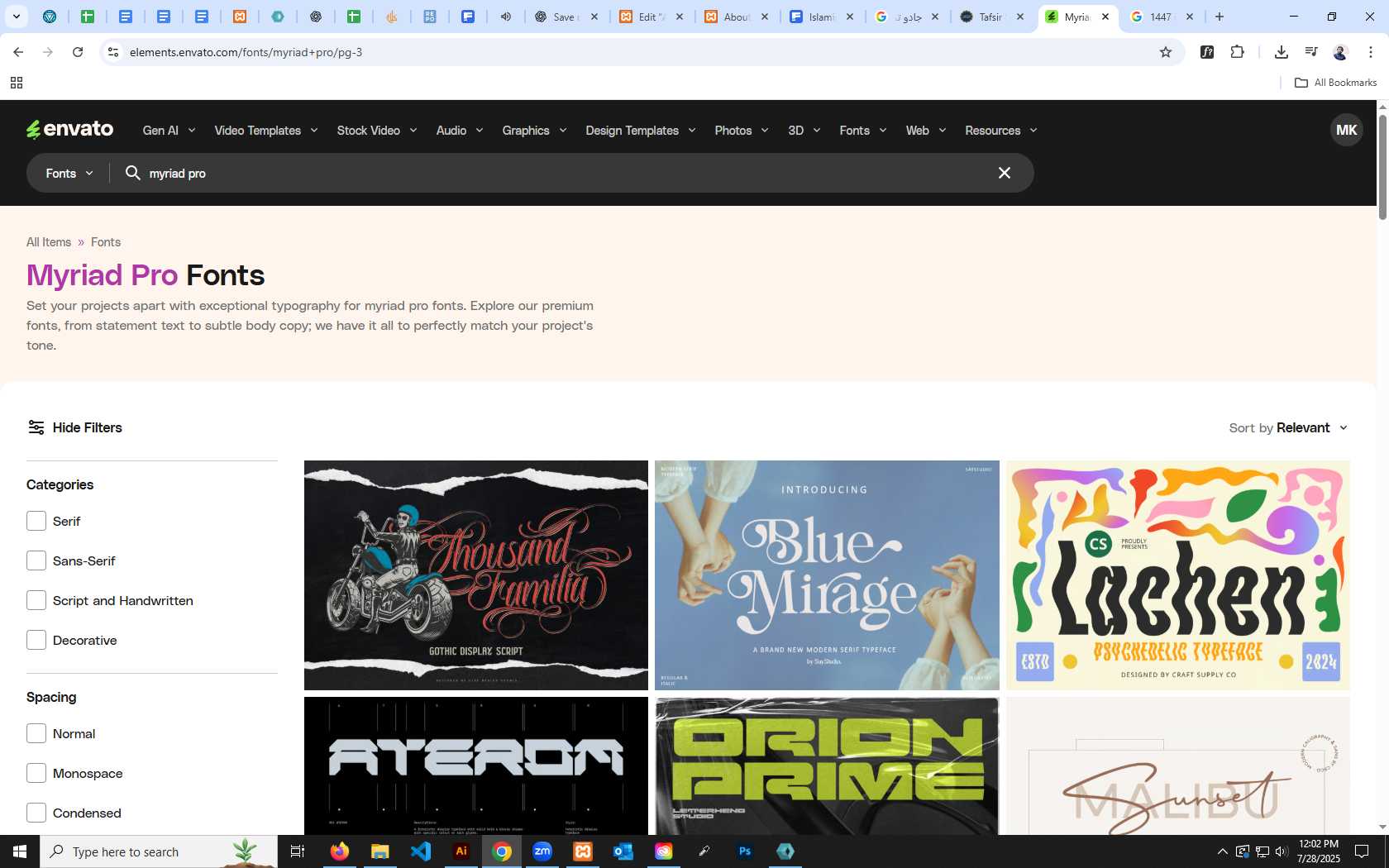The height and width of the screenshot is (868, 1389).
Task: Open the Sort by Relevant dropdown
Action: click(1288, 427)
